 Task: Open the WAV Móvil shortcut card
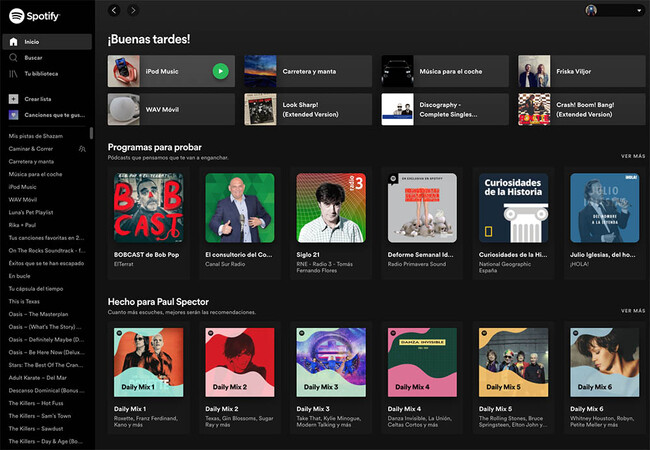pos(171,109)
